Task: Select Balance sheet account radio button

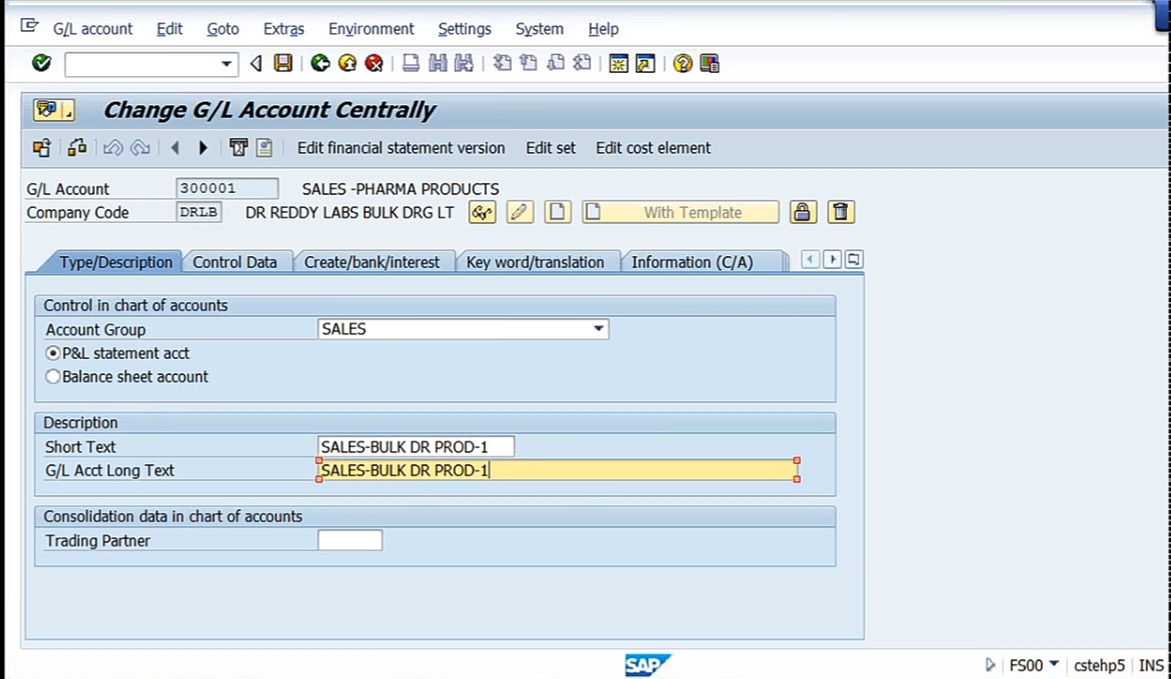Action: point(53,377)
